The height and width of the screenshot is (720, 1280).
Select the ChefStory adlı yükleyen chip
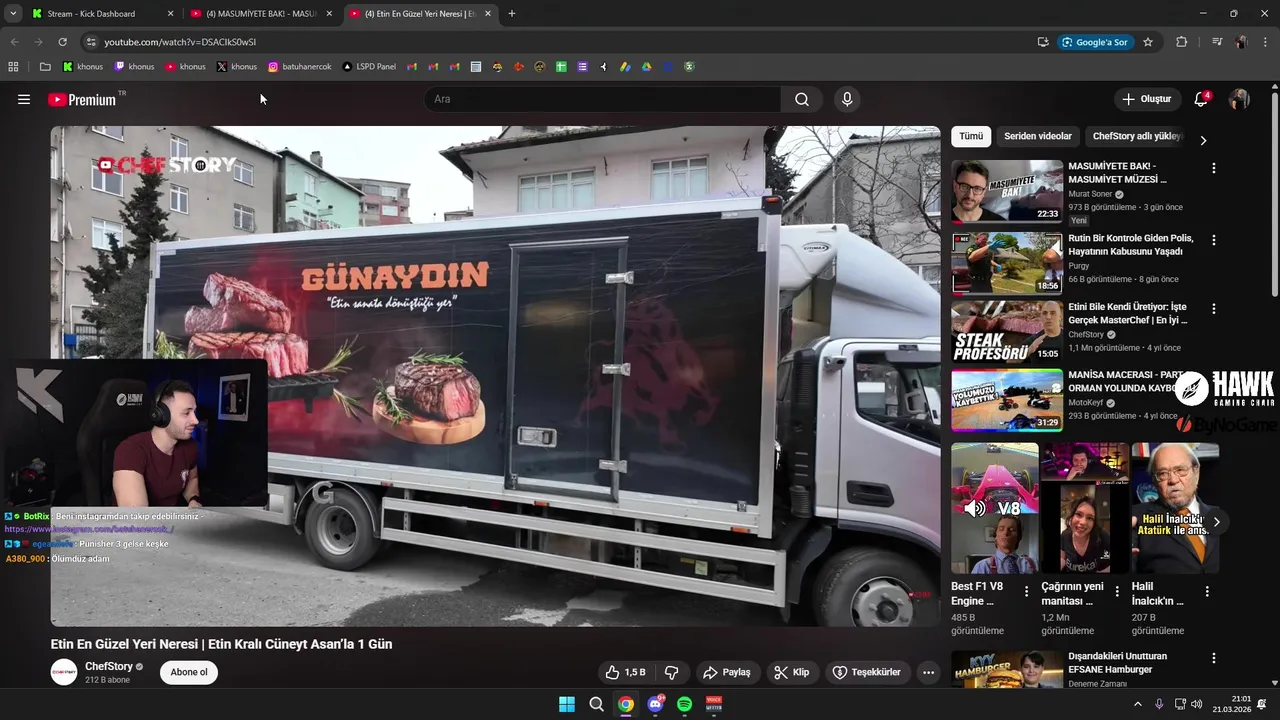coord(1137,136)
